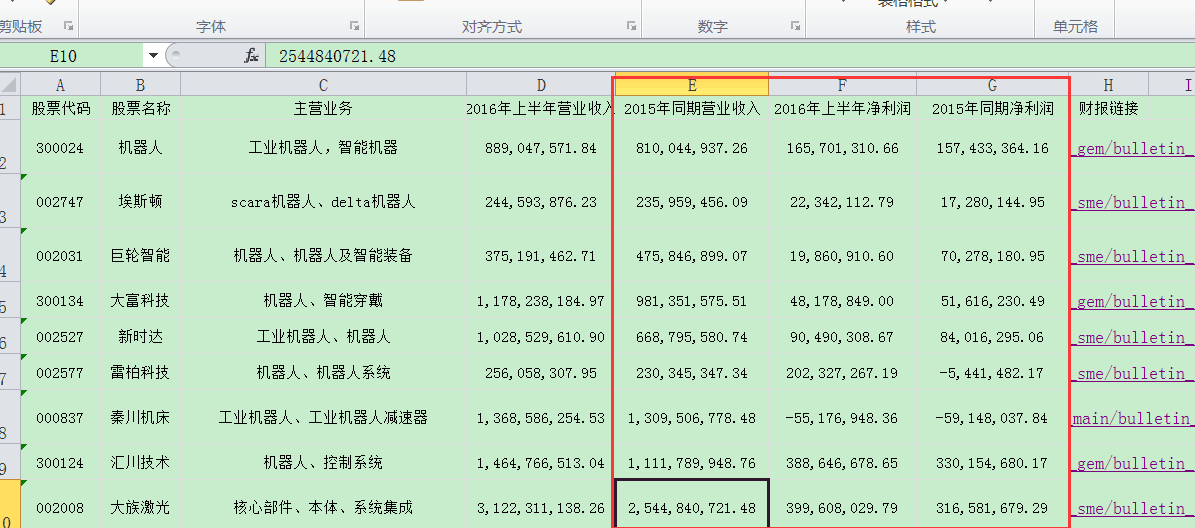Select cell with stock code 002747
1195x528 pixels.
60,202
